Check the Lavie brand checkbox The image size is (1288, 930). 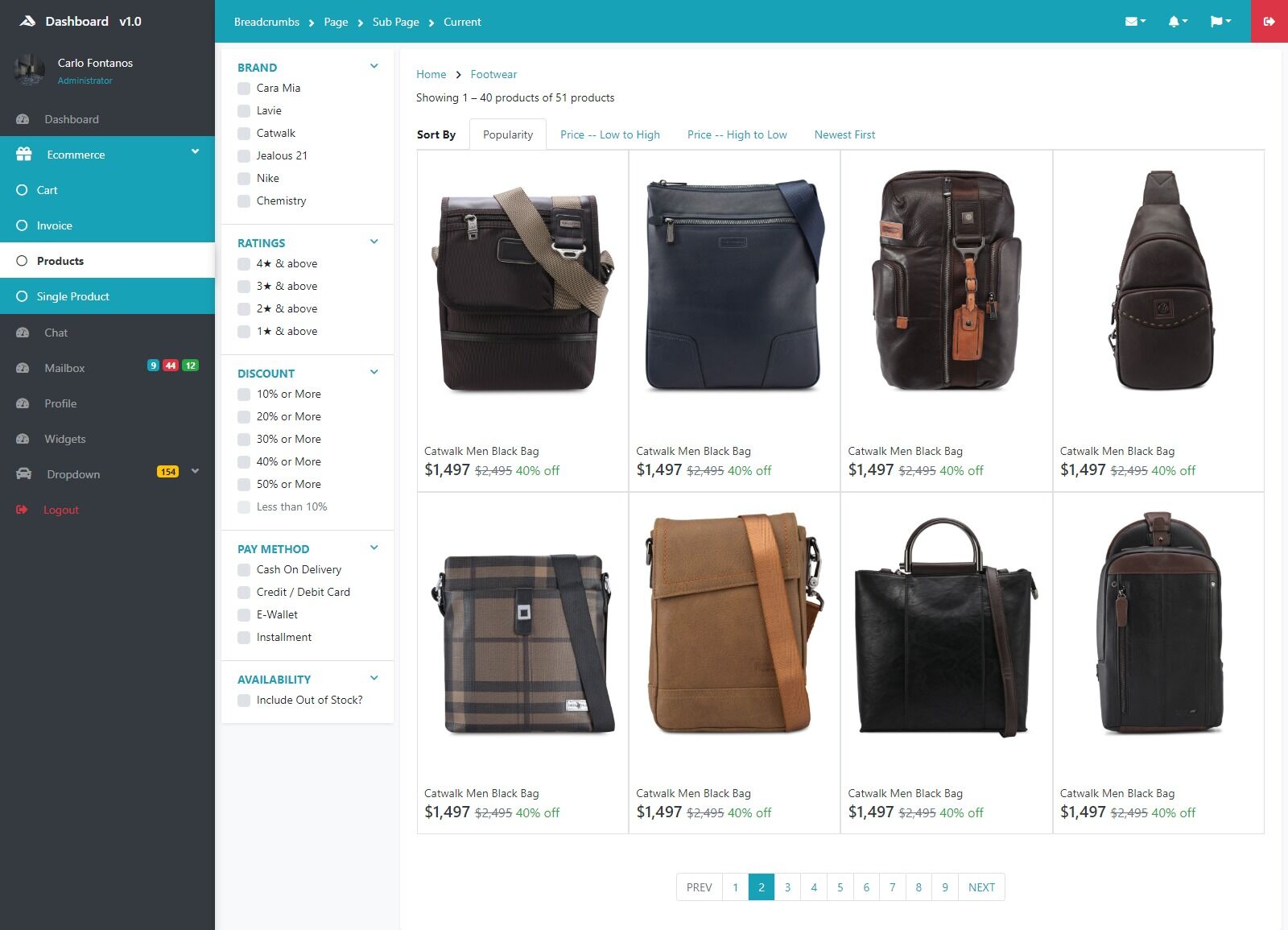point(244,111)
